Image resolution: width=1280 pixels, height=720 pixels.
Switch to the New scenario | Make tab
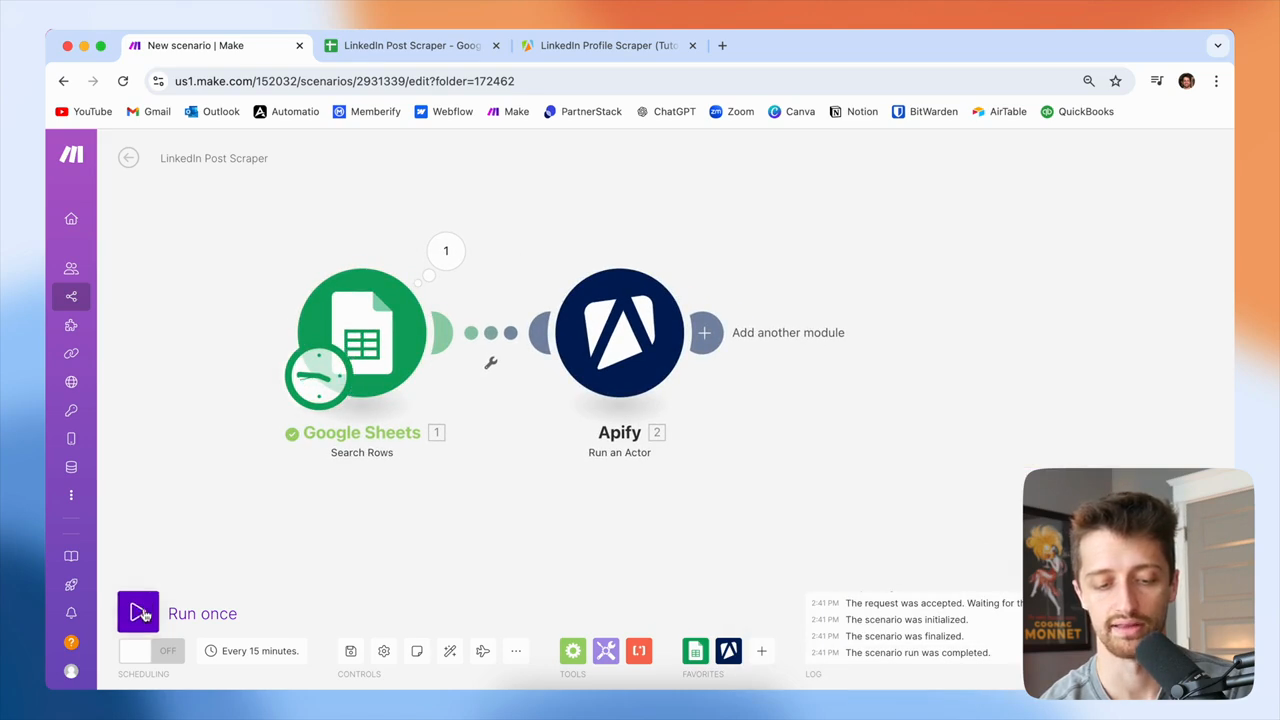point(216,45)
